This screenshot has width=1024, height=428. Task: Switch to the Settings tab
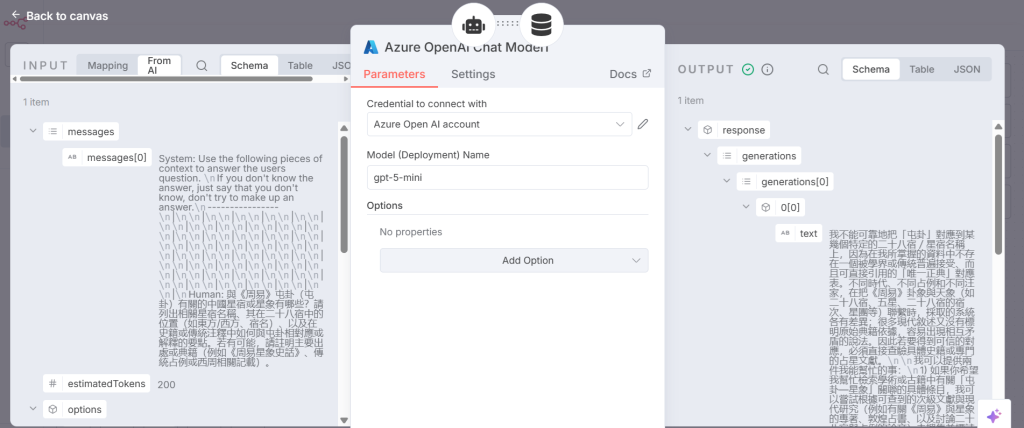473,74
